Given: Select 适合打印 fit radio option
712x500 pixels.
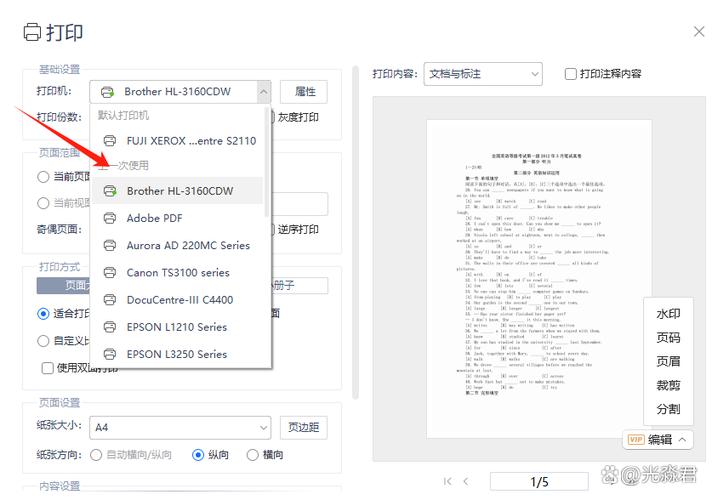Looking at the screenshot, I should pyautogui.click(x=43, y=313).
